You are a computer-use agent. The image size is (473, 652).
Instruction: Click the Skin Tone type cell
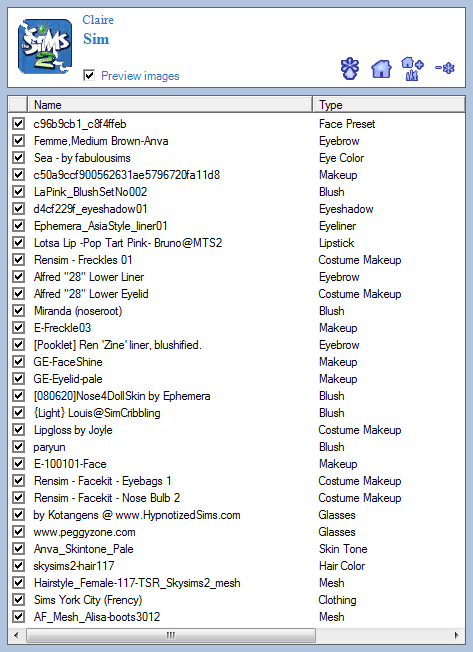343,549
